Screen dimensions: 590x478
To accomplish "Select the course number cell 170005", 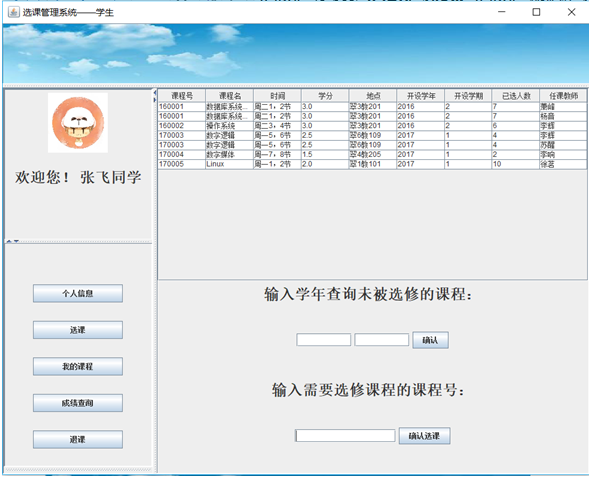I will (x=182, y=164).
